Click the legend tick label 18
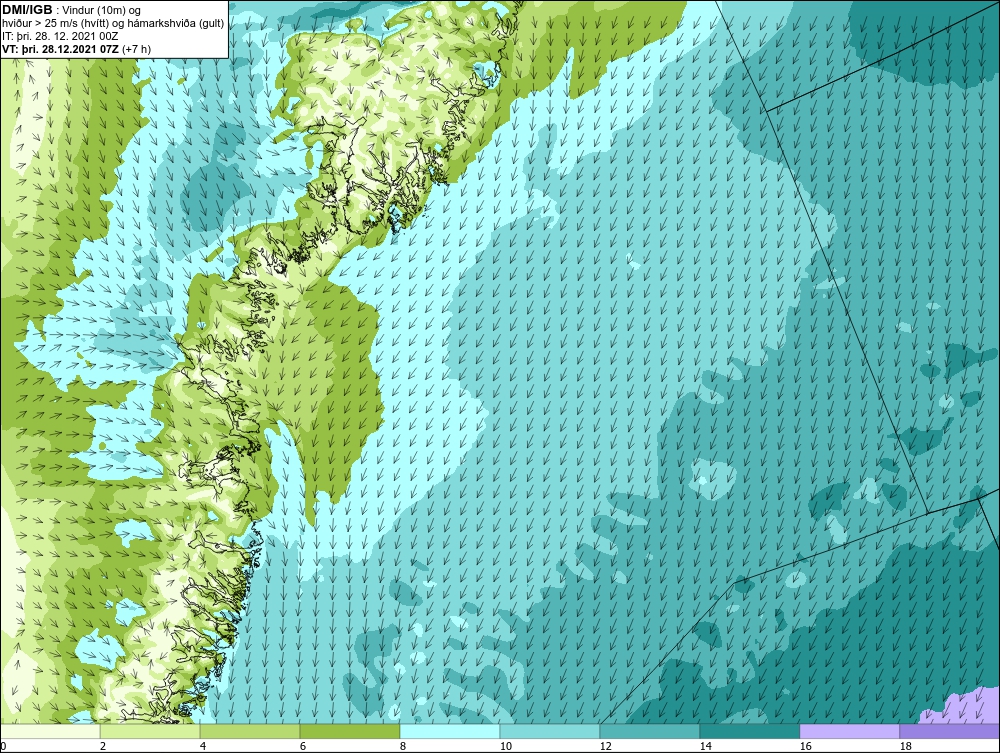 pyautogui.click(x=905, y=746)
